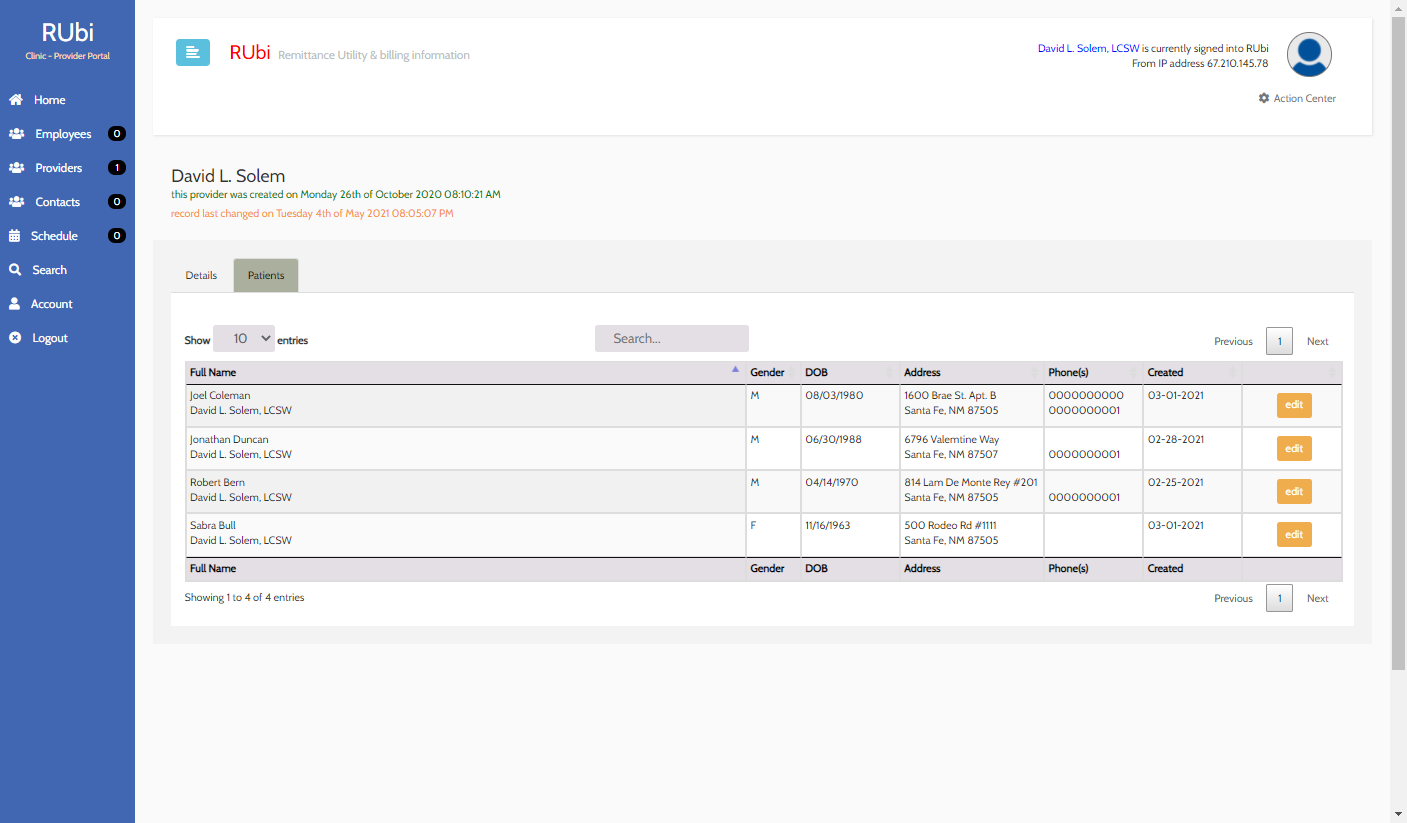Open Providers menu item in sidebar

coord(58,168)
